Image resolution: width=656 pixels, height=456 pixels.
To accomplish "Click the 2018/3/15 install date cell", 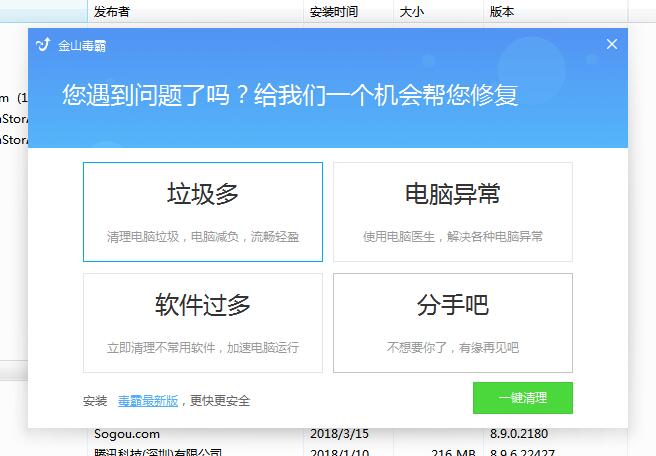I will coord(339,434).
